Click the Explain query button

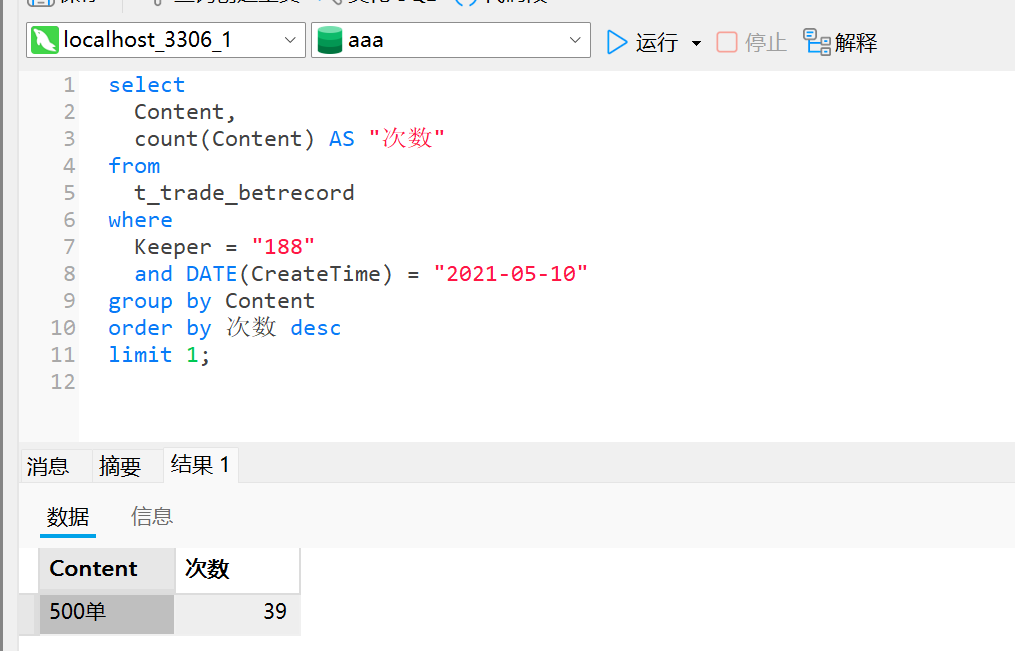(840, 43)
